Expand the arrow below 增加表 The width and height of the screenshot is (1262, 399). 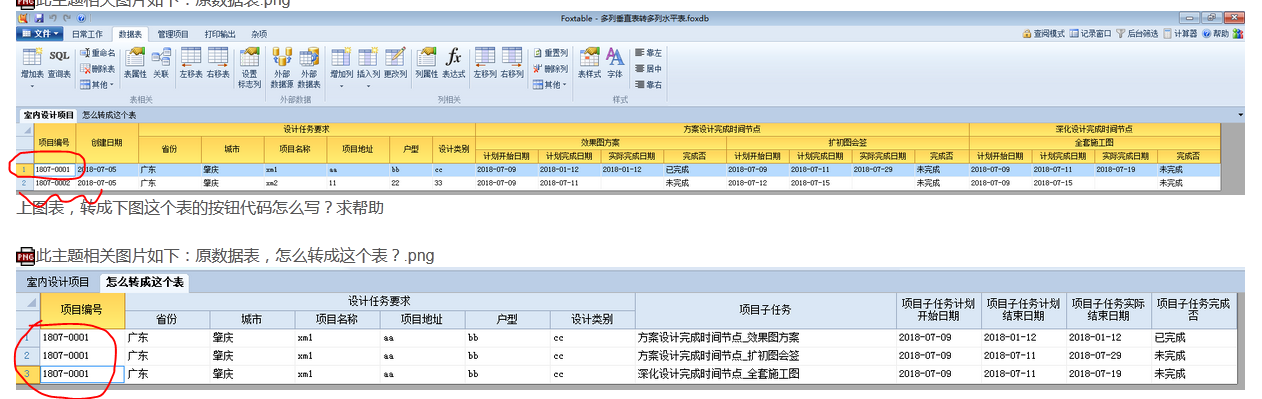pos(32,85)
